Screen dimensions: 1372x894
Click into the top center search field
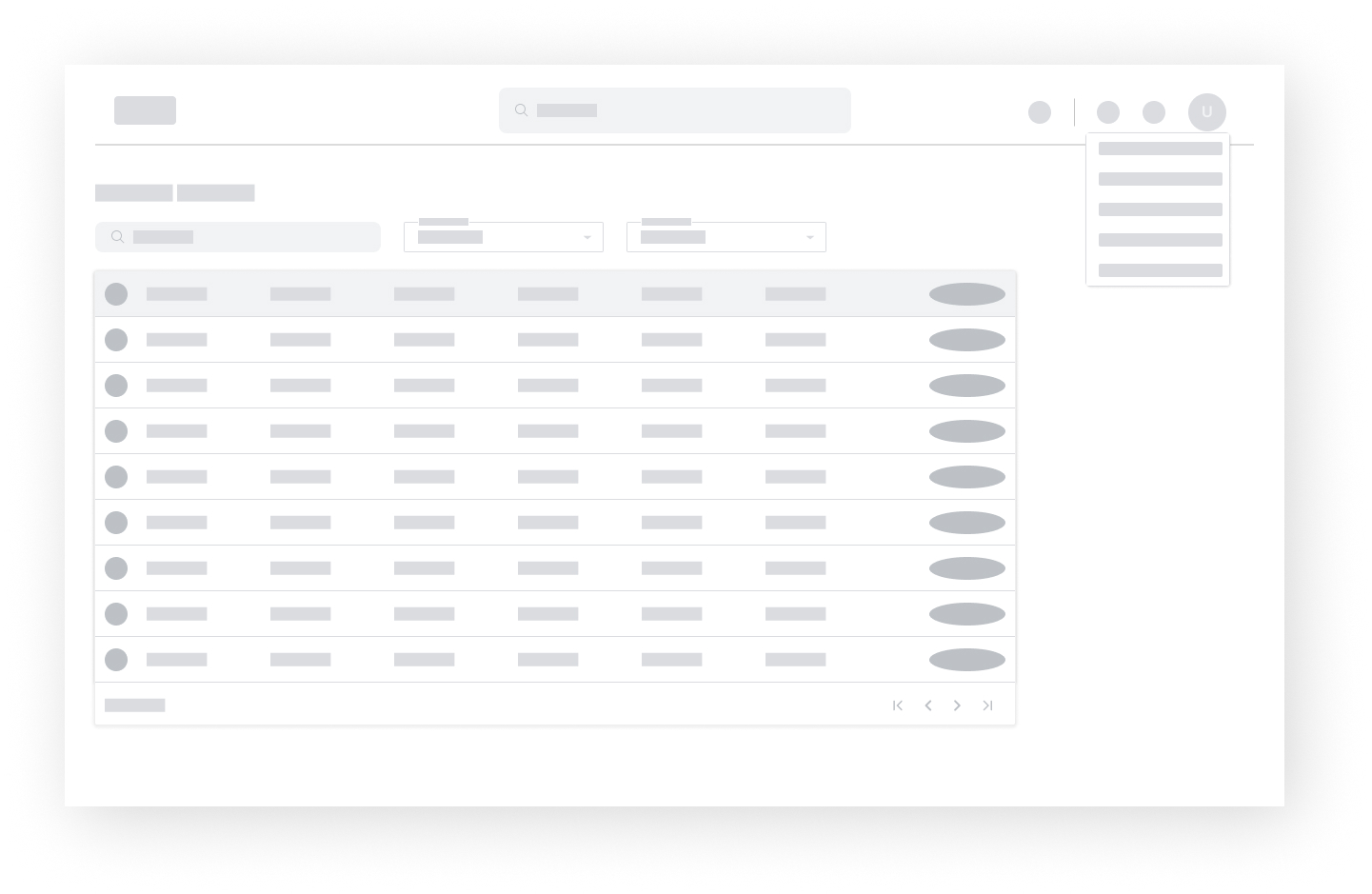point(686,110)
